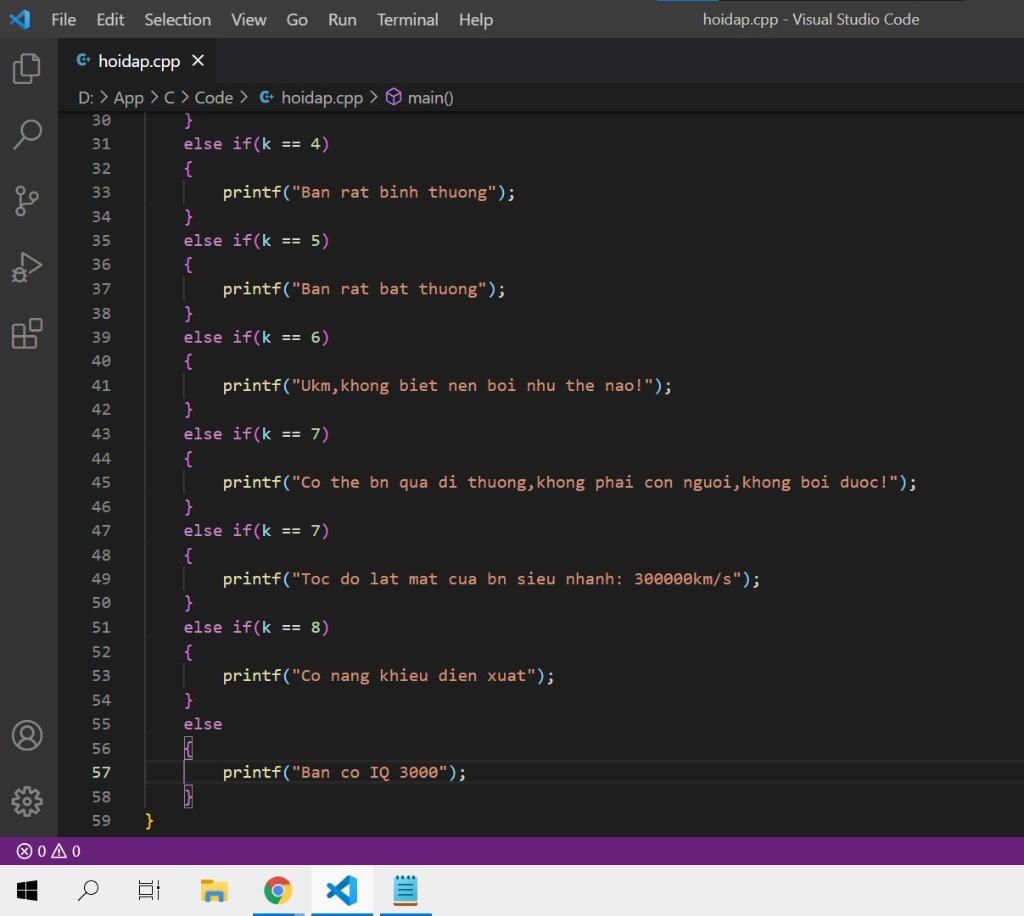Click line number 31 in gutter

(x=101, y=144)
